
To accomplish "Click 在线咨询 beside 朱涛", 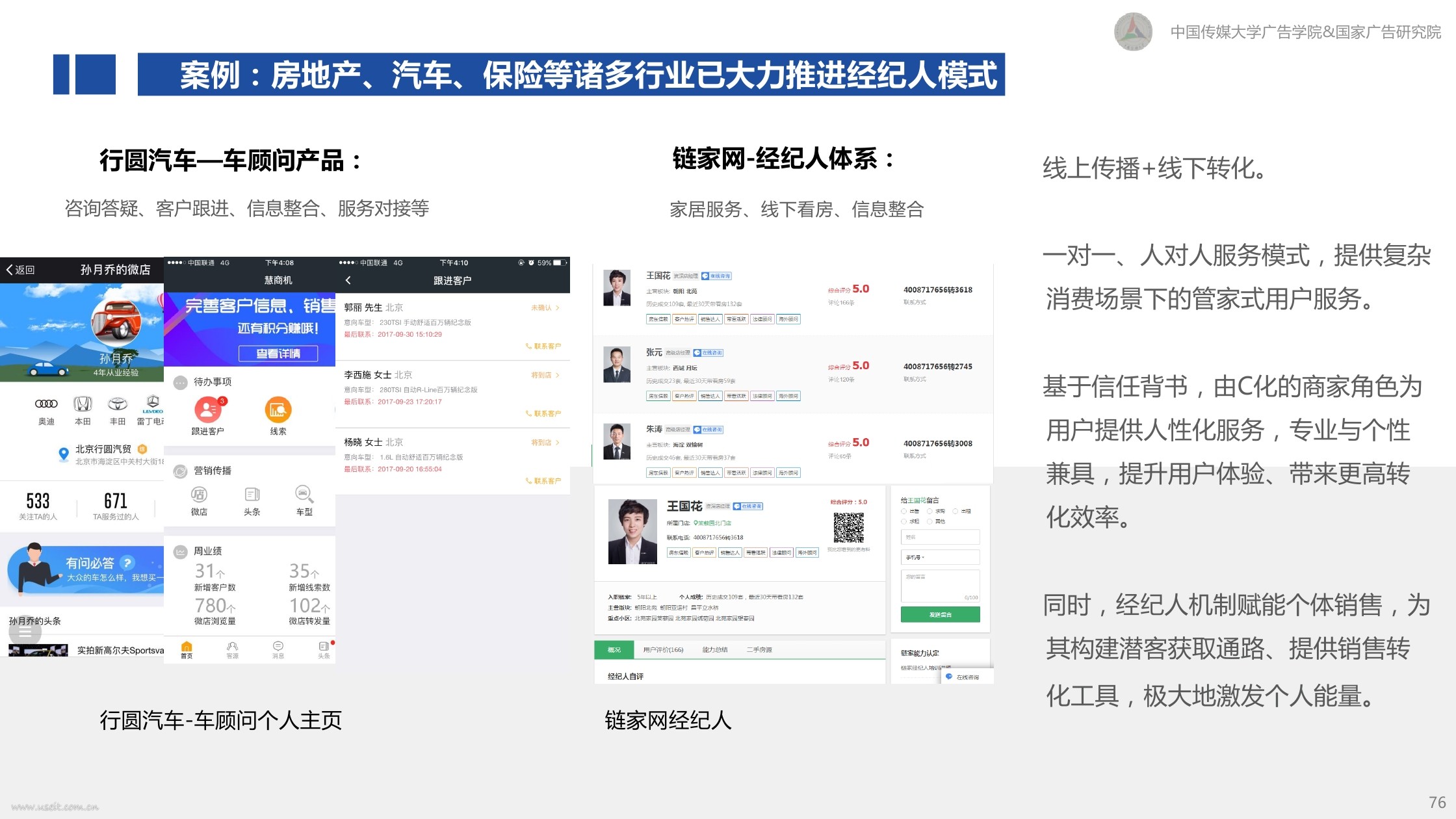I will coord(708,430).
